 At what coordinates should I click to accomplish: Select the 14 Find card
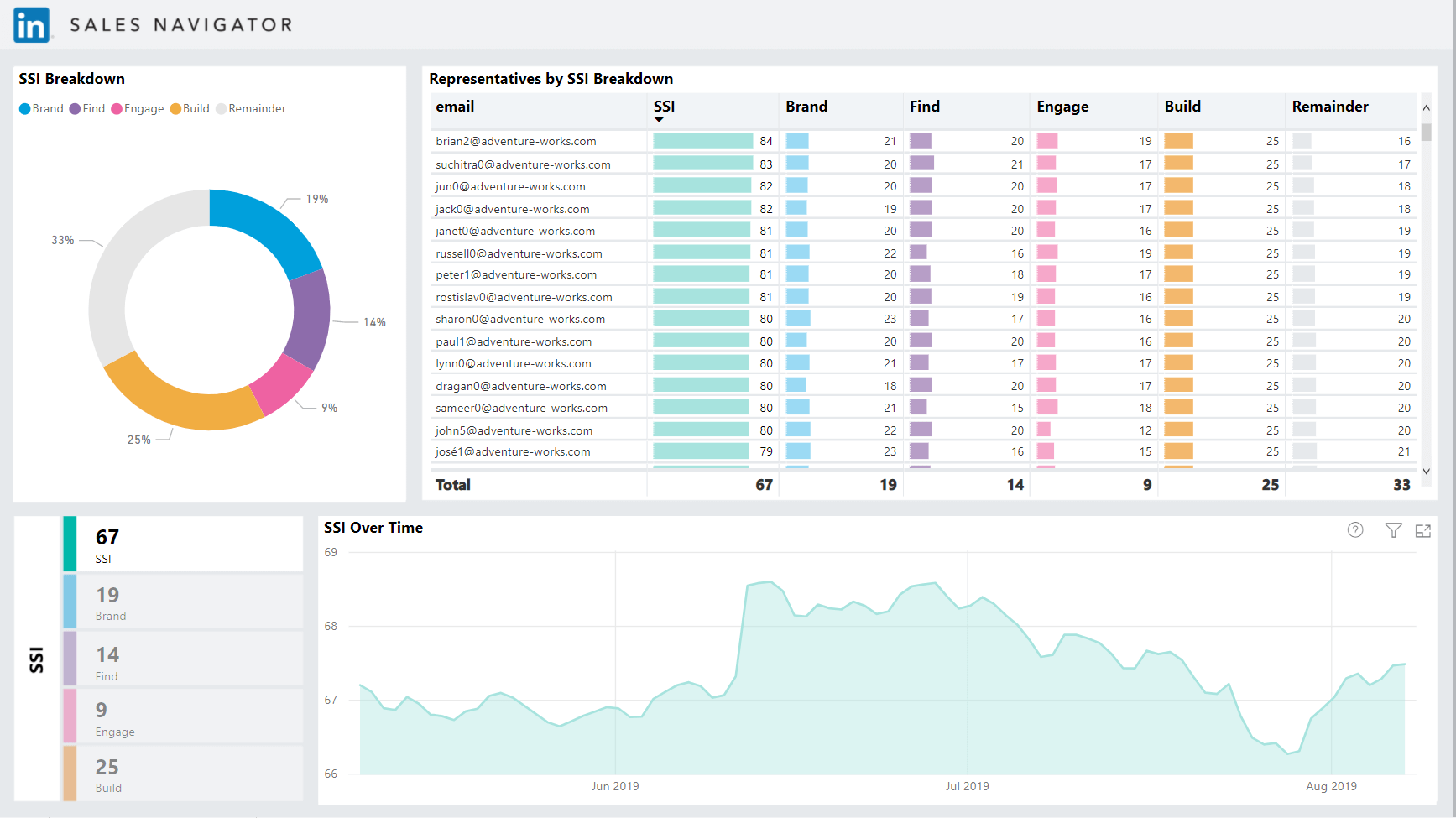[x=183, y=659]
